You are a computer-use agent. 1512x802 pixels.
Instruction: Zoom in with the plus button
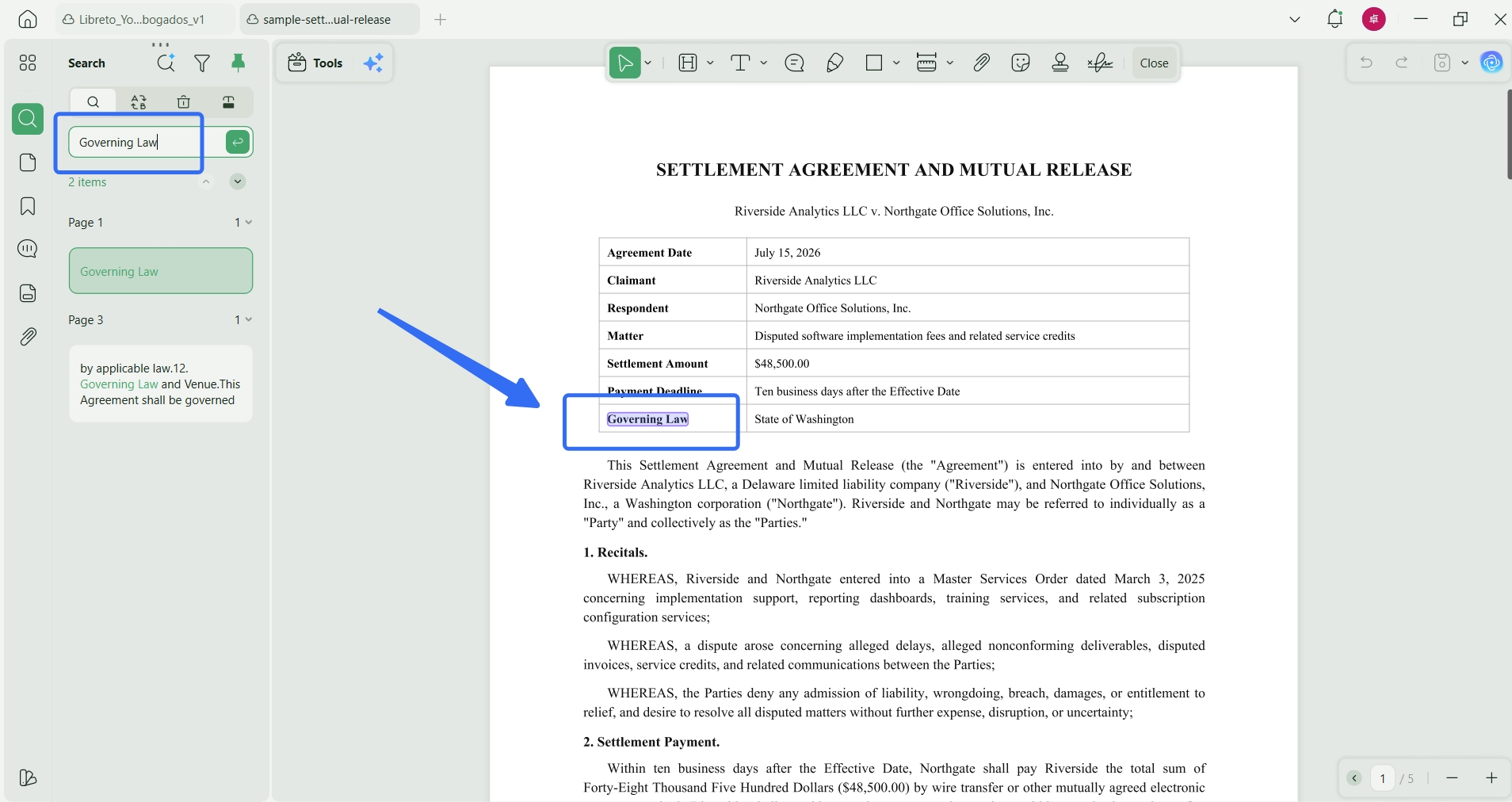coord(1491,778)
